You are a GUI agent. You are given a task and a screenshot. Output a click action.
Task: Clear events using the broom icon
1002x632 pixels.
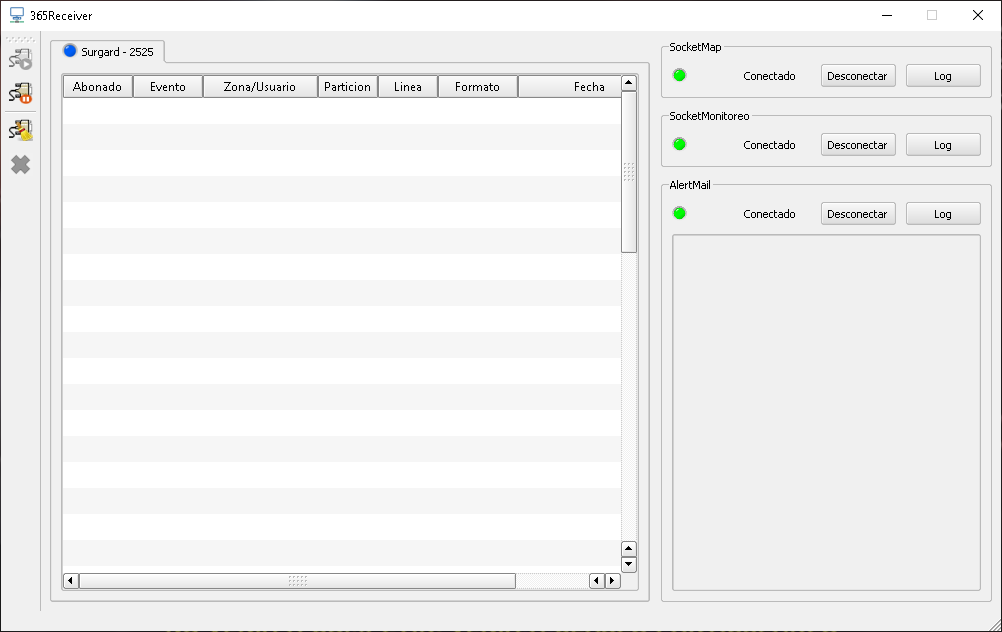coord(19,129)
